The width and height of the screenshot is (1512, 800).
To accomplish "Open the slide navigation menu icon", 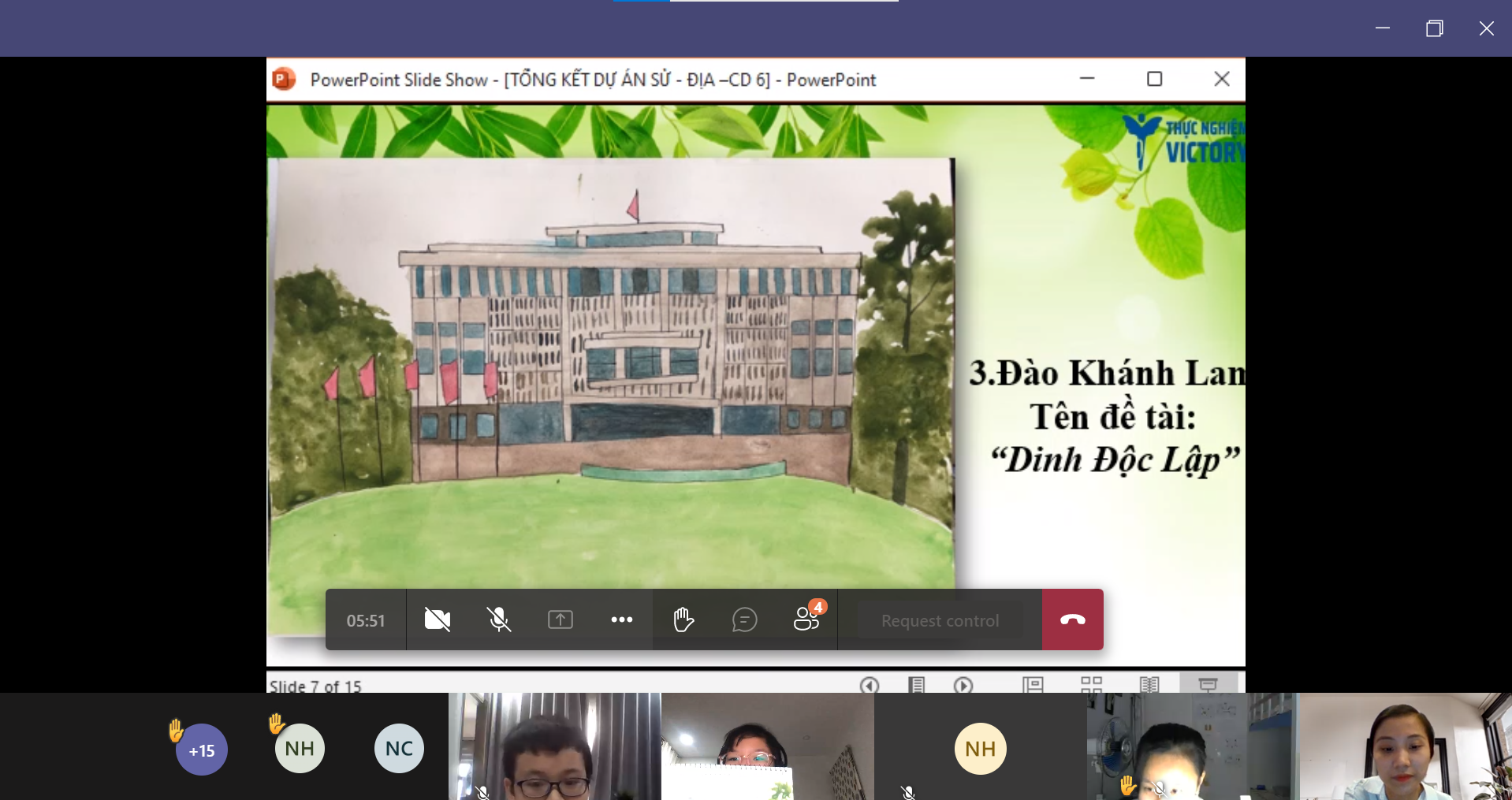I will 915,685.
